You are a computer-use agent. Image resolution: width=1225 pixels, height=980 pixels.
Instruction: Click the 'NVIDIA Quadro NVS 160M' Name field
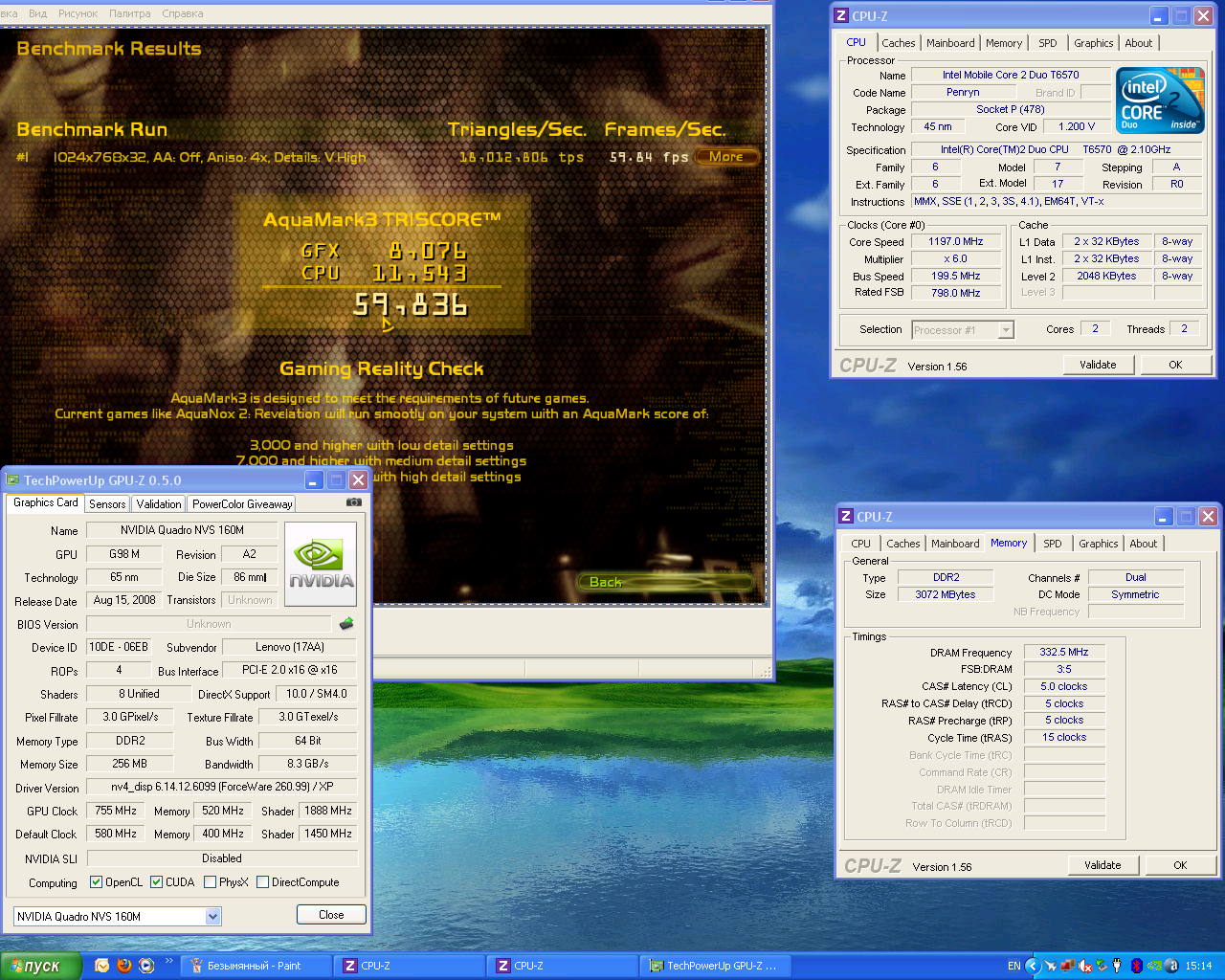182,530
